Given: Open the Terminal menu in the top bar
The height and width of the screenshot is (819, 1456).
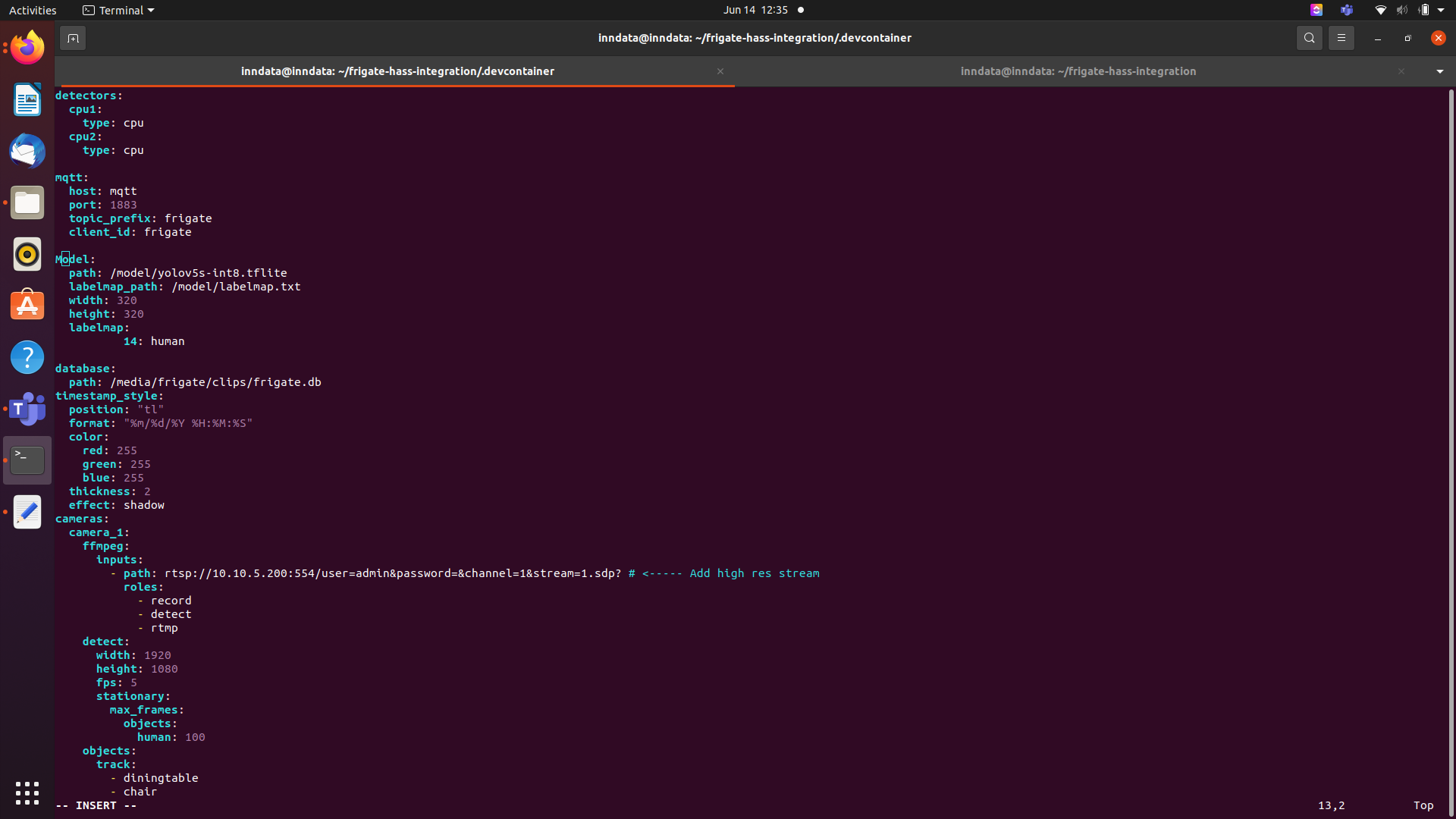Looking at the screenshot, I should click(x=118, y=10).
